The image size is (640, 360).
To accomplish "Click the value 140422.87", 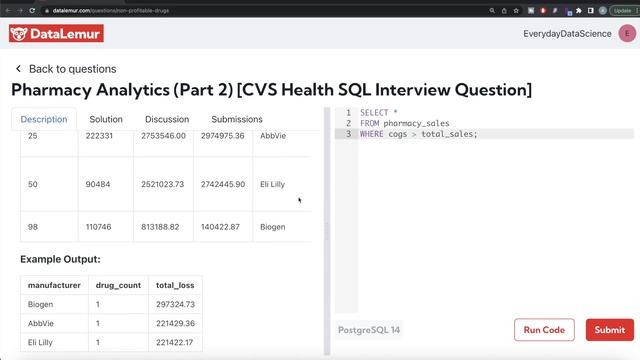I will pos(220,227).
